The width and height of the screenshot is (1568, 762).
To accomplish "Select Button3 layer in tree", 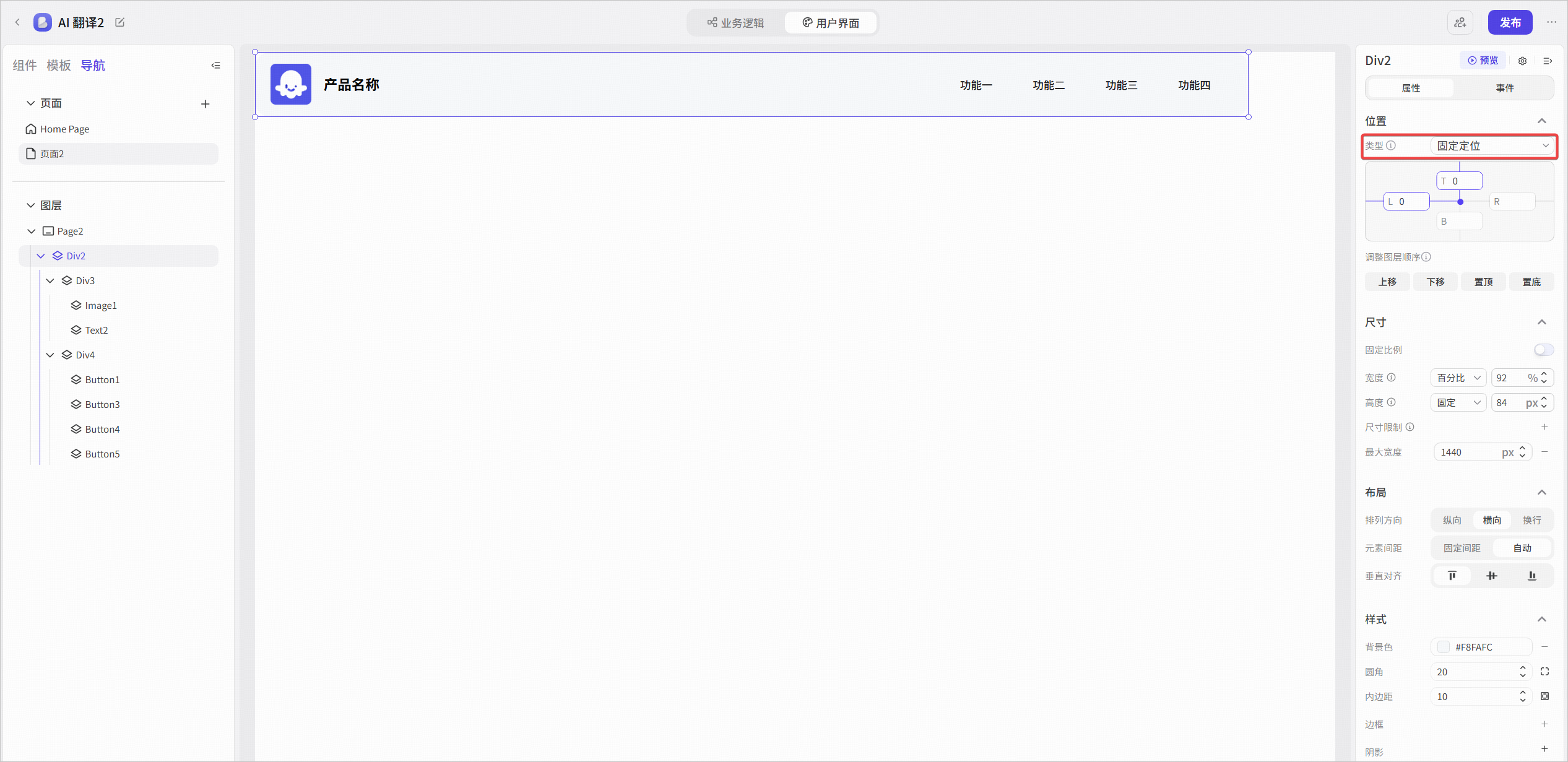I will click(x=119, y=404).
